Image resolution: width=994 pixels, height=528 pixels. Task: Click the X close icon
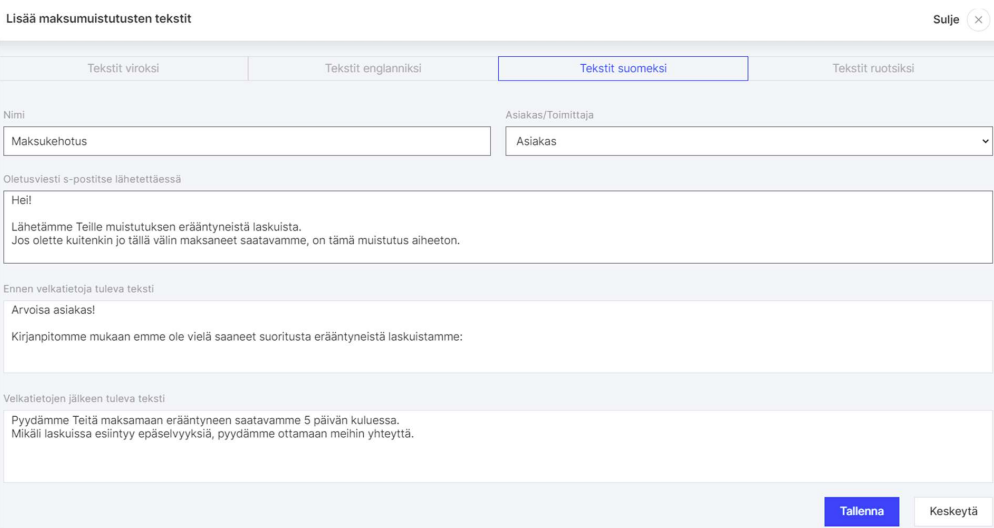pyautogui.click(x=977, y=20)
